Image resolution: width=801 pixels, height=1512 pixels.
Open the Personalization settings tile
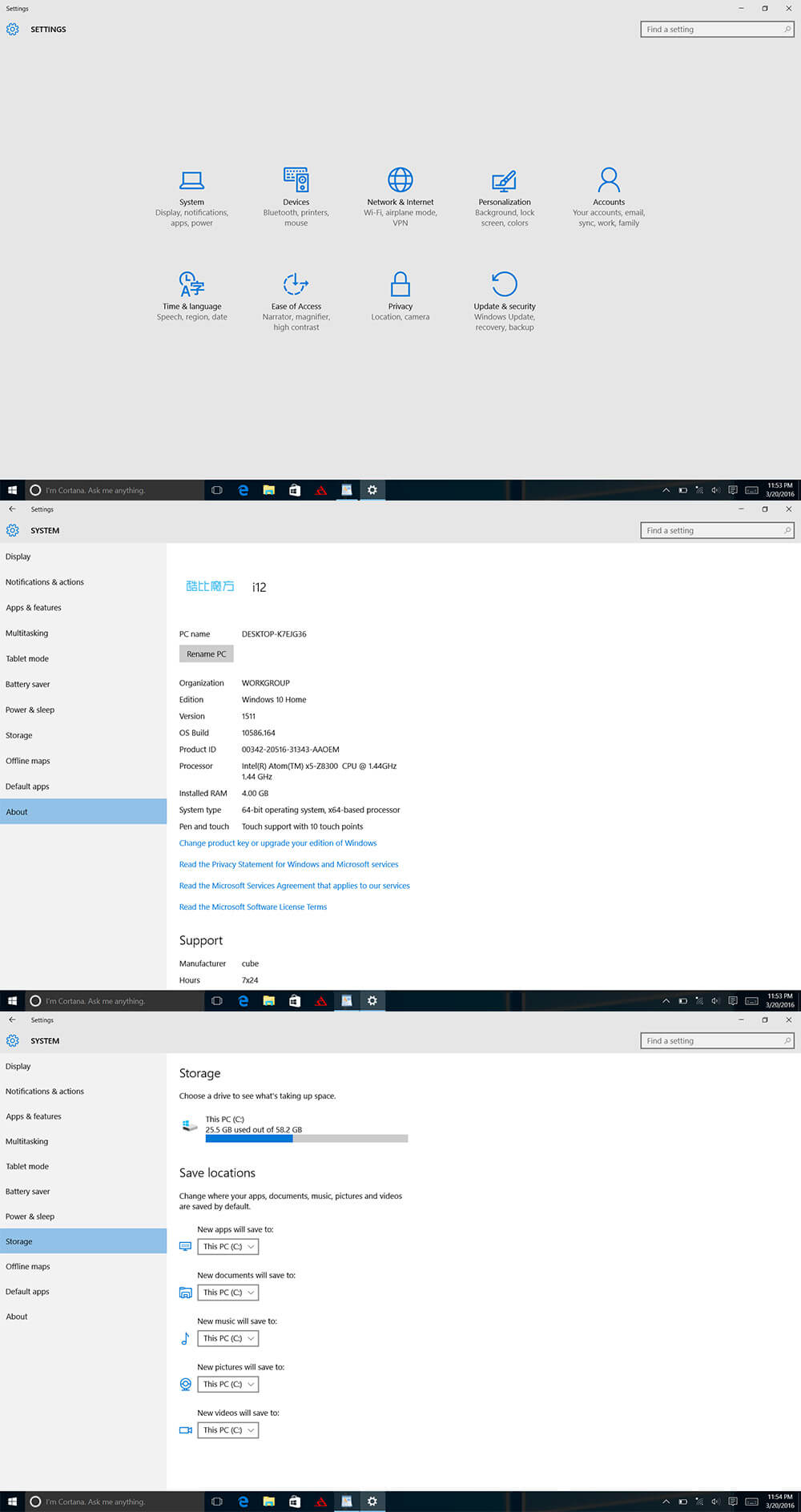coord(505,197)
